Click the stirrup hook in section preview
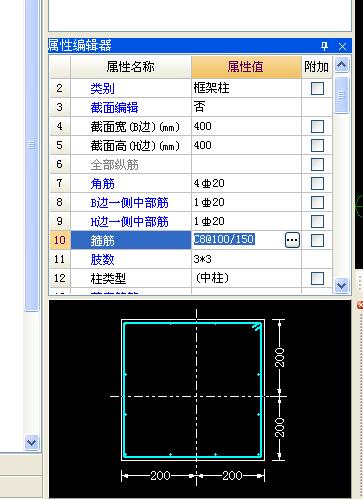This screenshot has width=363, height=500. (x=256, y=327)
